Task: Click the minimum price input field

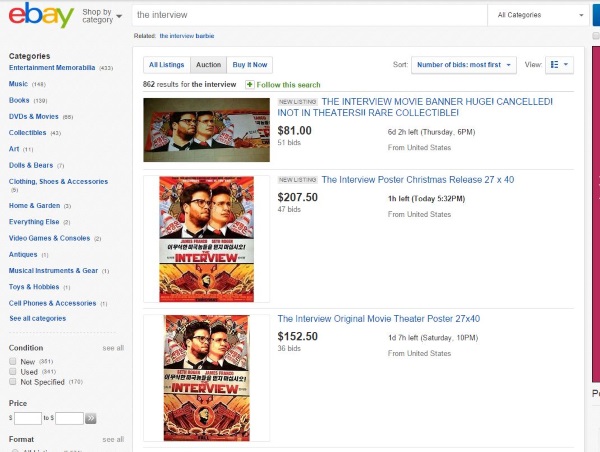Action: pos(28,417)
